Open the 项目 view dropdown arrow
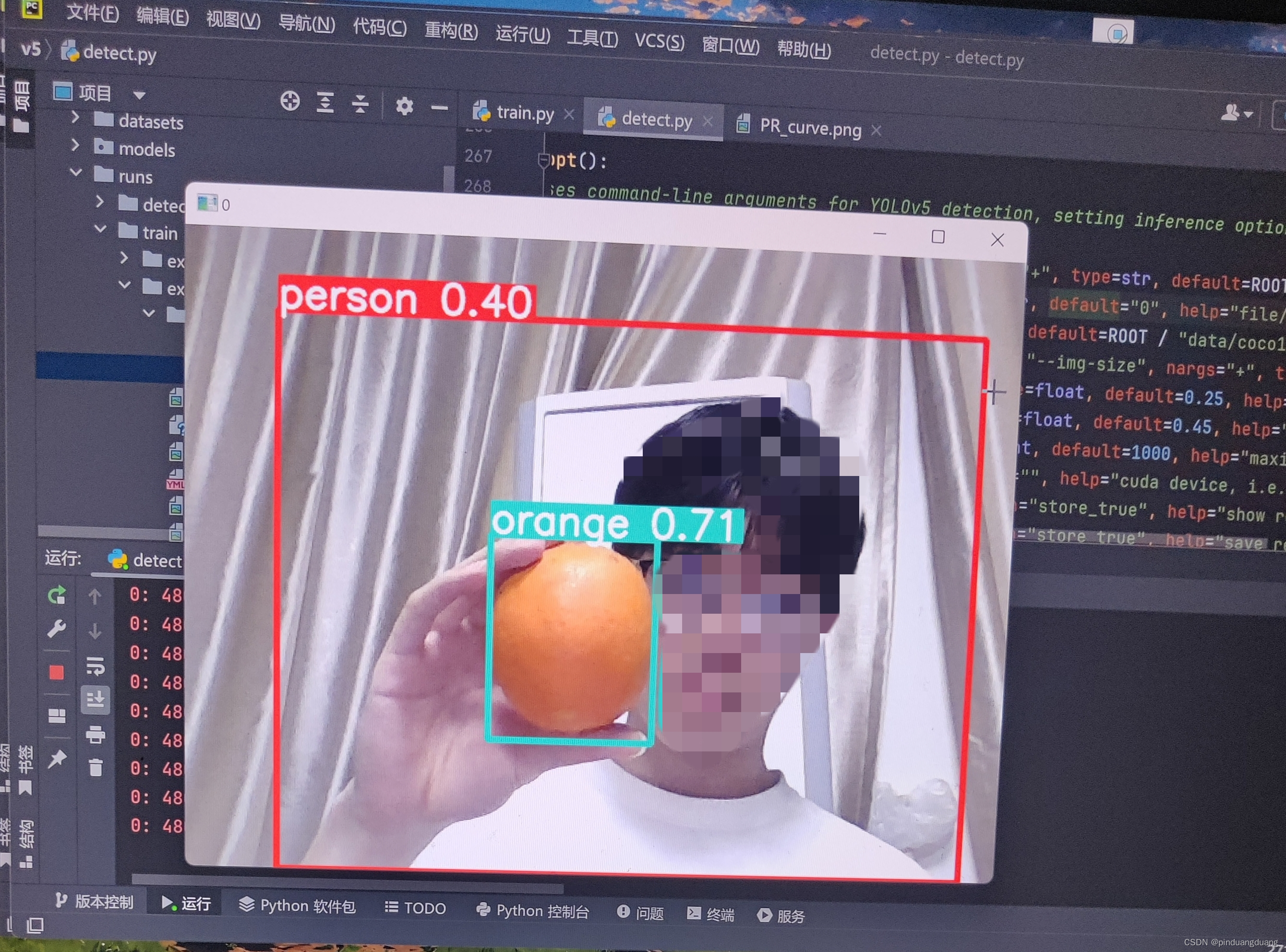 click(139, 95)
